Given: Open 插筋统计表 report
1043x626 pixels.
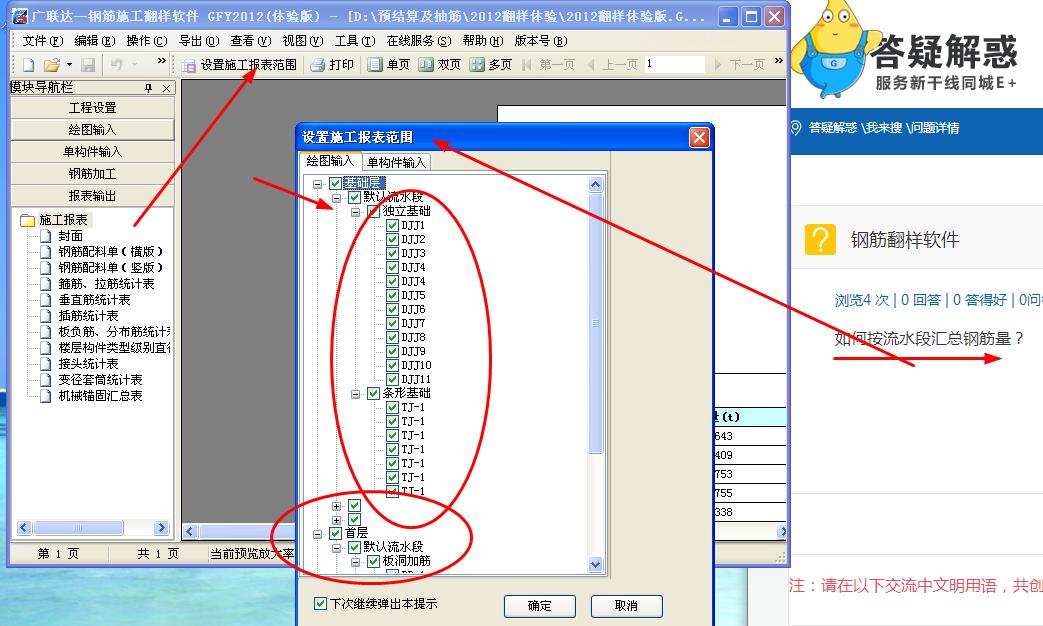Looking at the screenshot, I should [88, 316].
